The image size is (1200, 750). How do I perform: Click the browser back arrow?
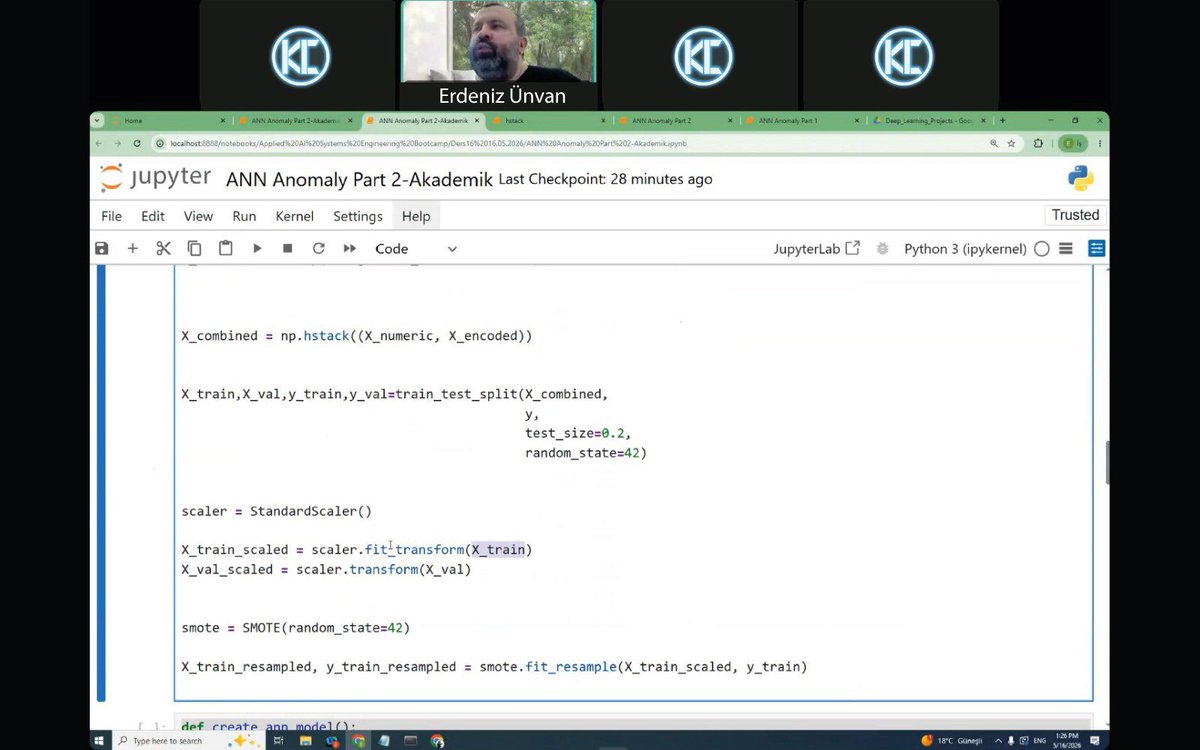100,143
